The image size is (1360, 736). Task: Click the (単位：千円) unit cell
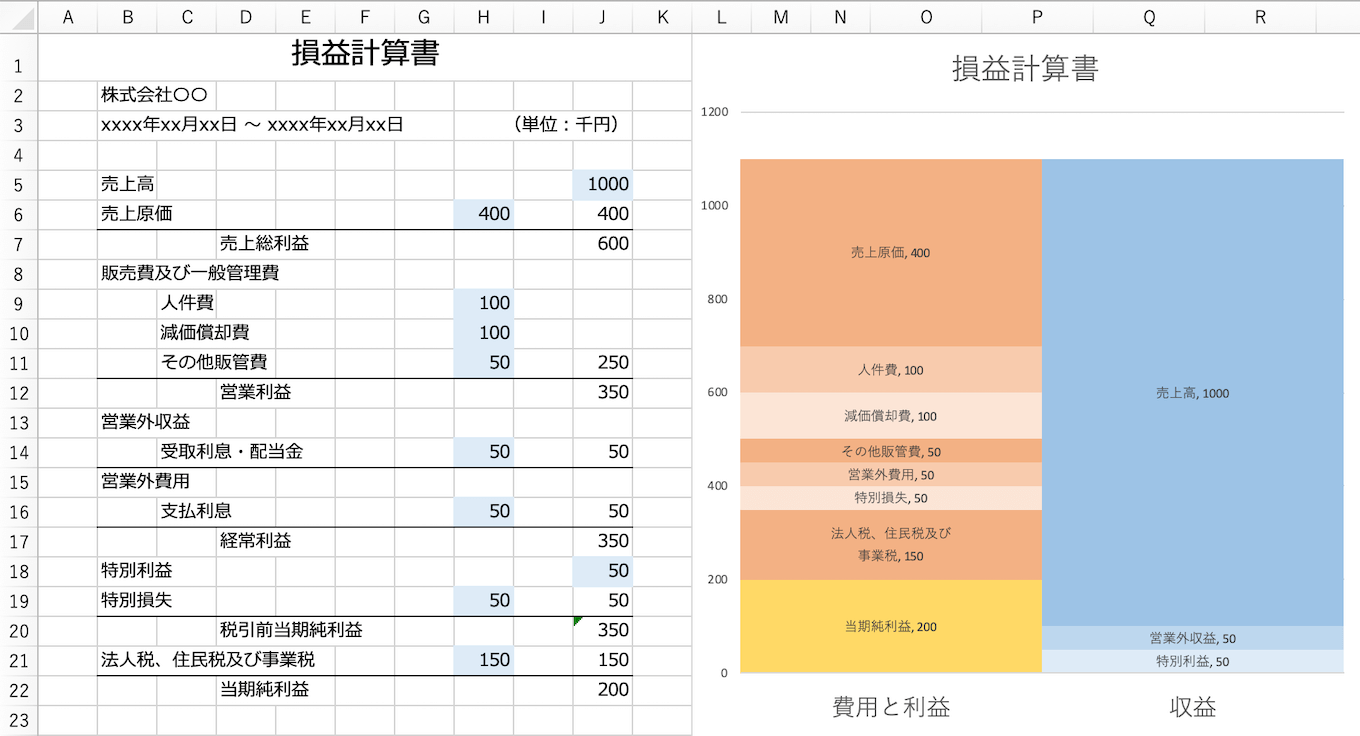(x=565, y=125)
